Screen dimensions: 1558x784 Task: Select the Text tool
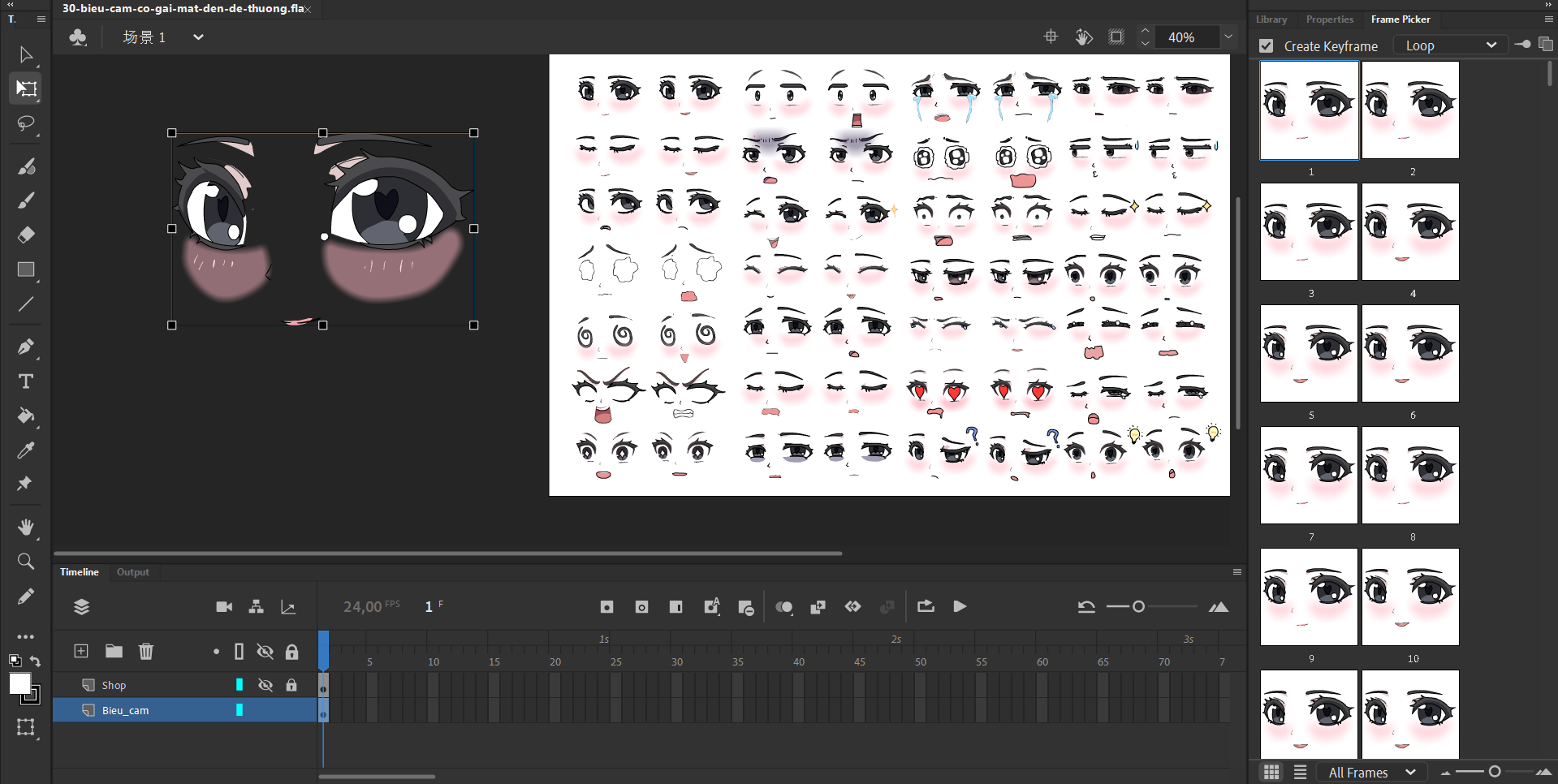(x=26, y=381)
